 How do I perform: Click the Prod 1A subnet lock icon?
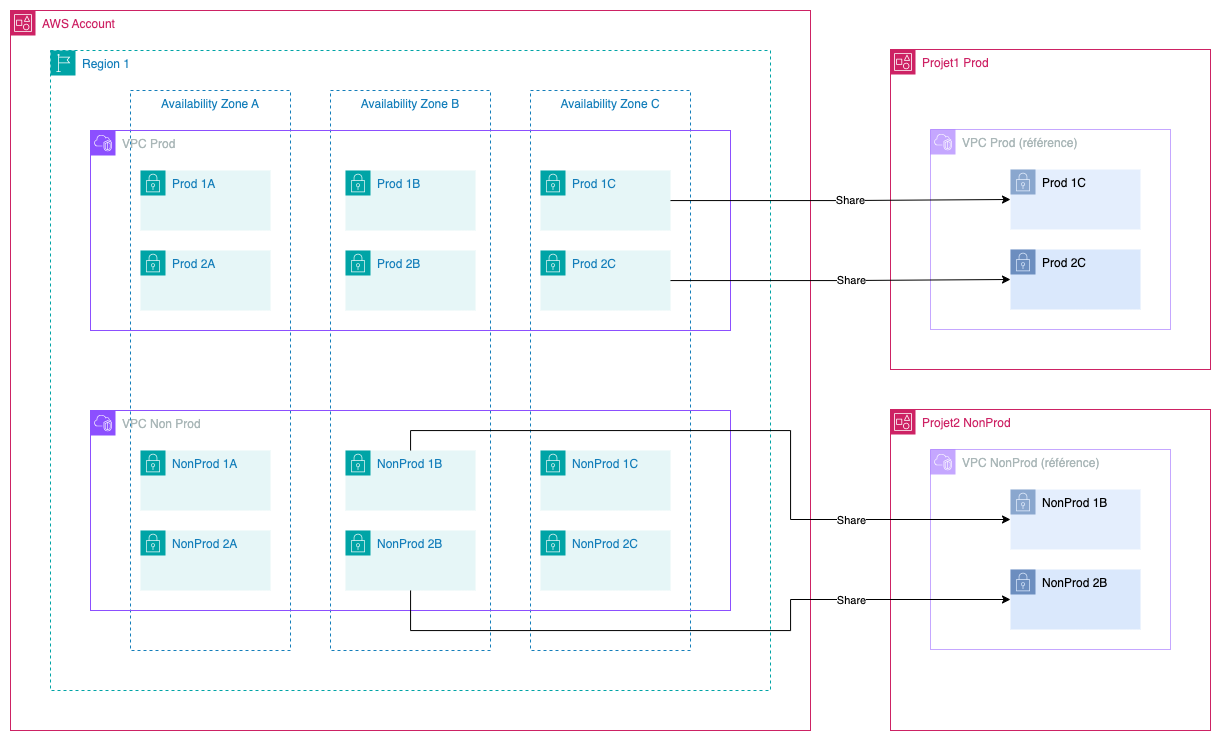[153, 183]
